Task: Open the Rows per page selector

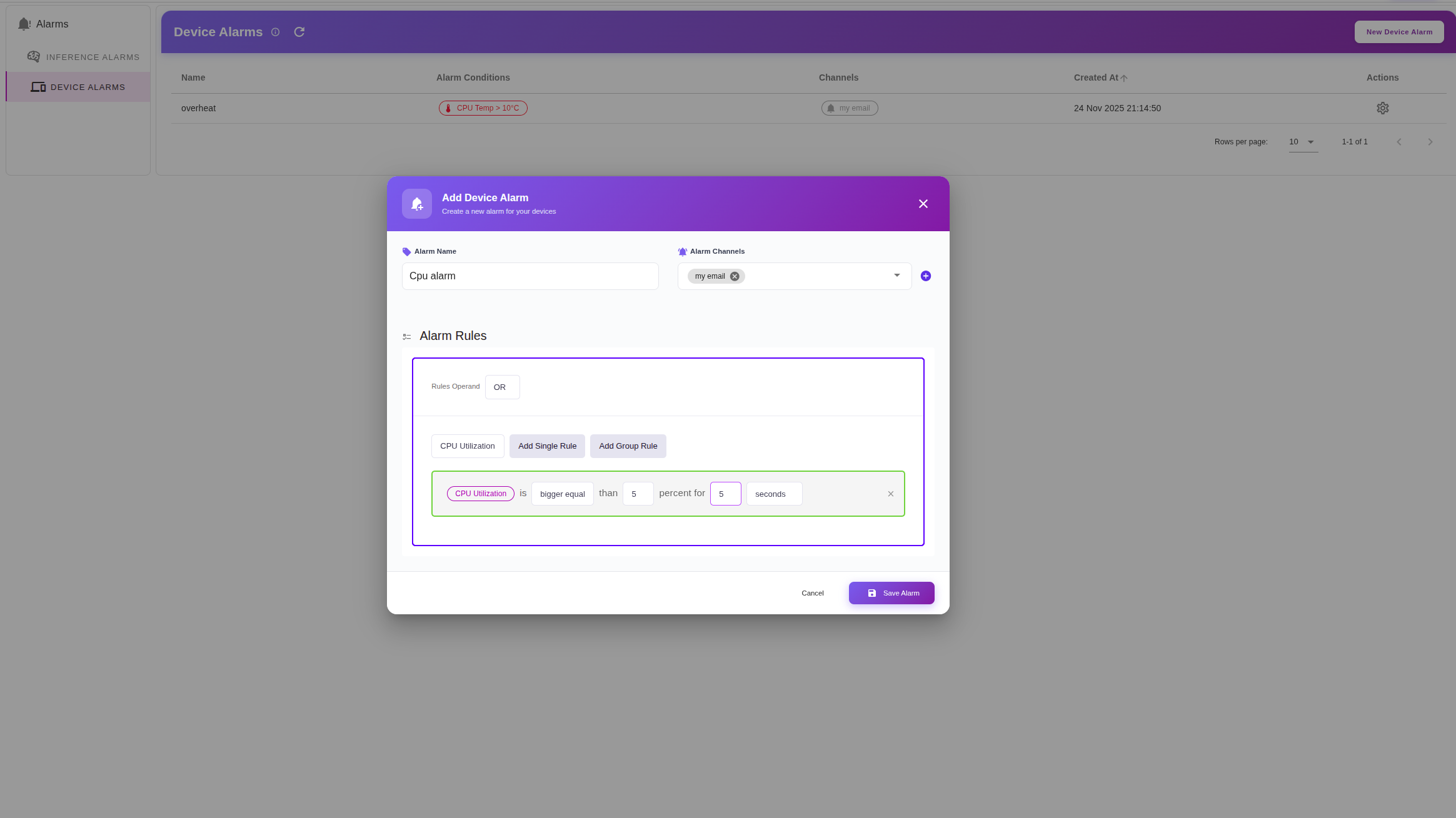Action: click(x=1302, y=142)
